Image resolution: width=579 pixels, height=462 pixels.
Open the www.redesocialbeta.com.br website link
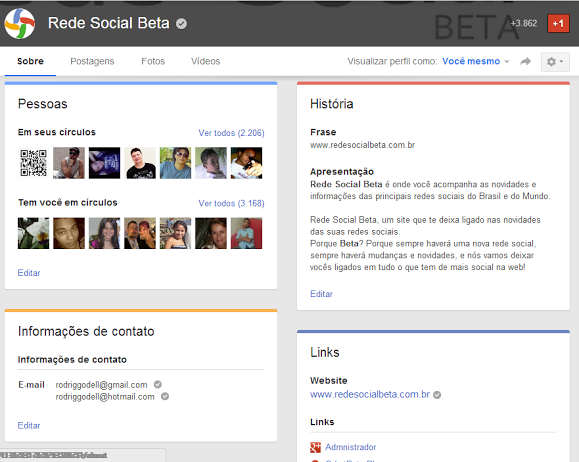[x=370, y=394]
